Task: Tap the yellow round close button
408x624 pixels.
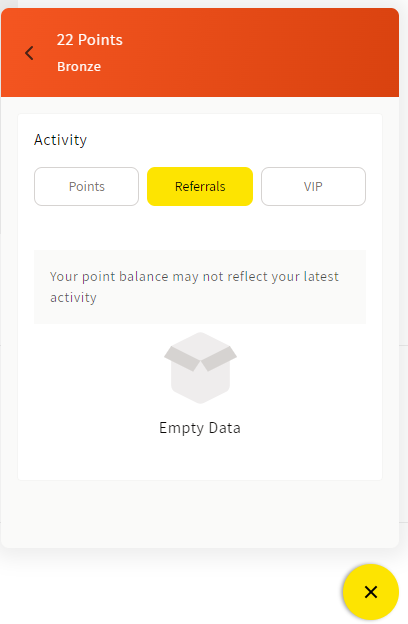Action: coord(371,592)
